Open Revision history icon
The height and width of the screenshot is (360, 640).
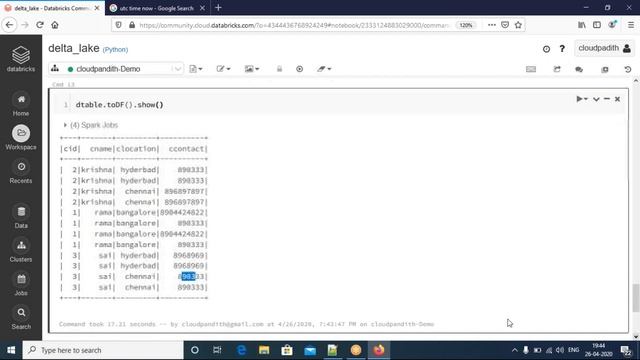pos(628,69)
